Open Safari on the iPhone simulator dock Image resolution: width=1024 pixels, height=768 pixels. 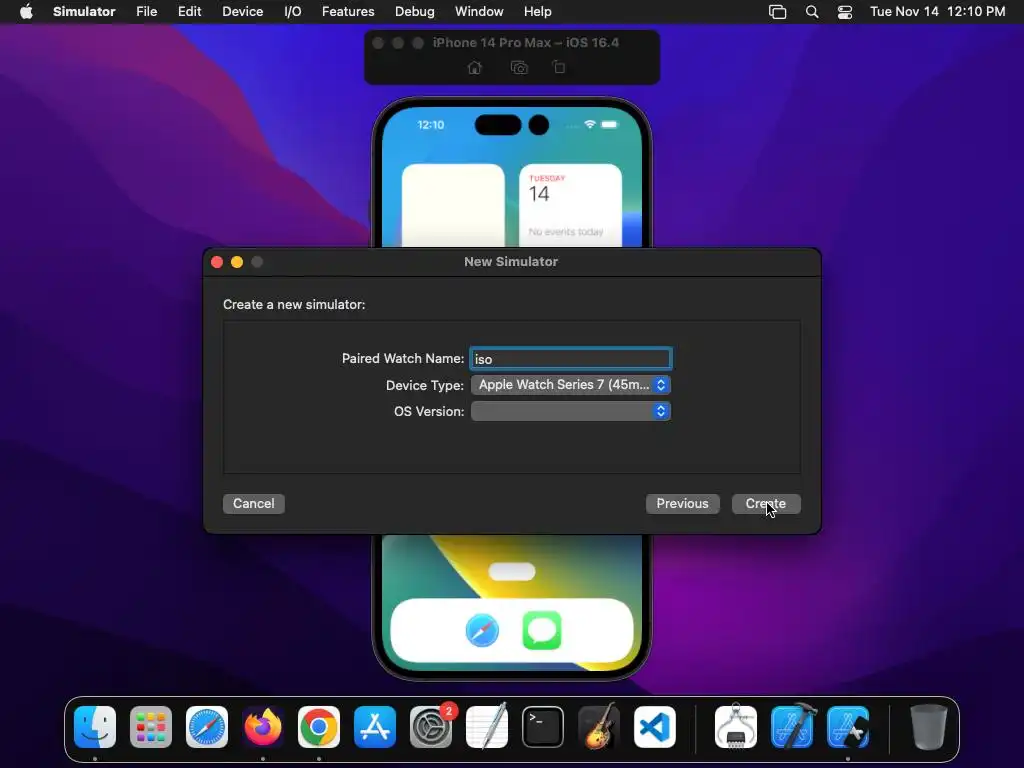(482, 631)
